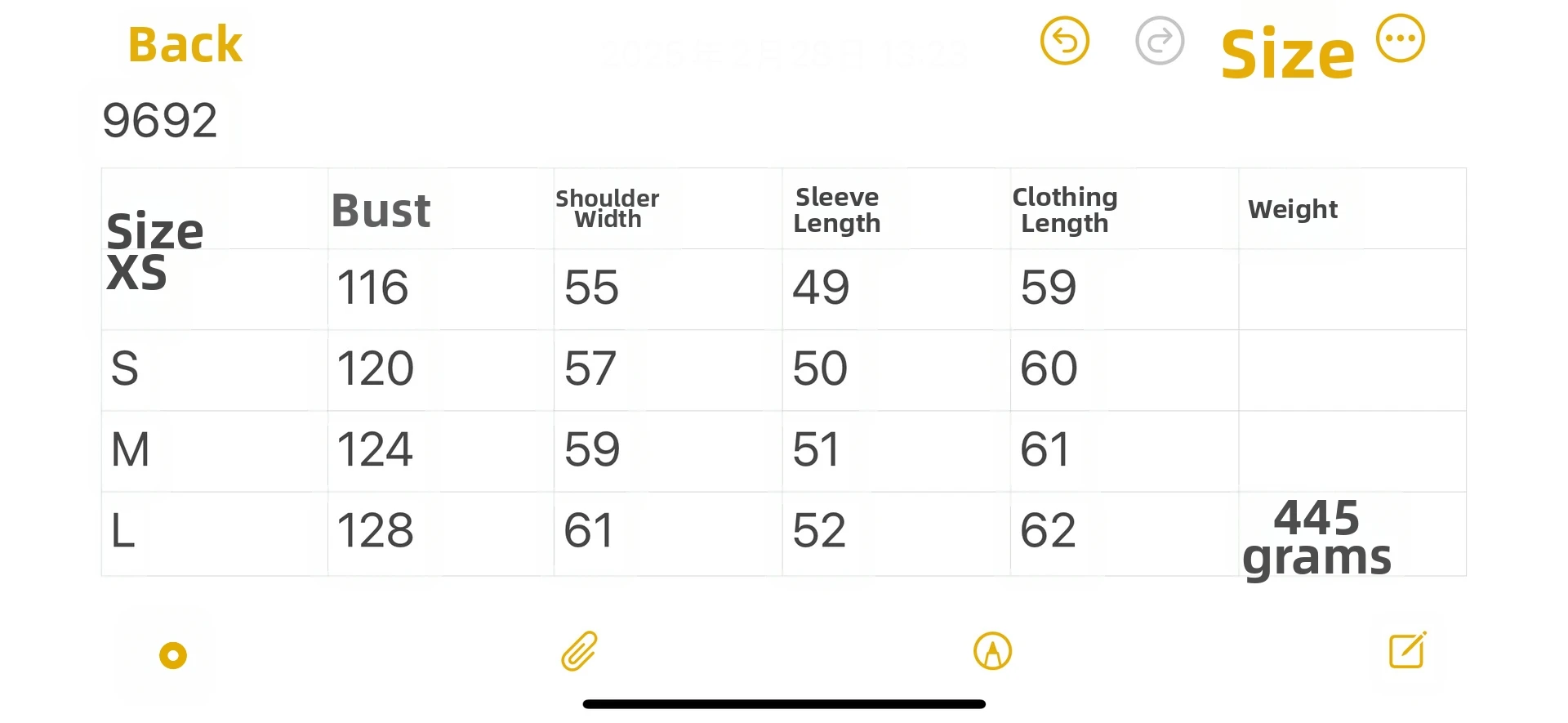Tap the yellow circle checklist icon
Screen dimensions: 1568x723
(173, 655)
